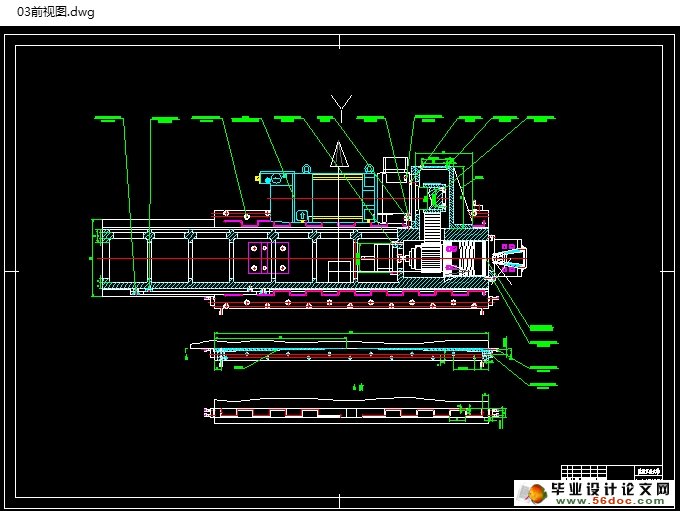Click the magenta four-bolt plate on the beam
The image size is (680, 511).
[269, 258]
